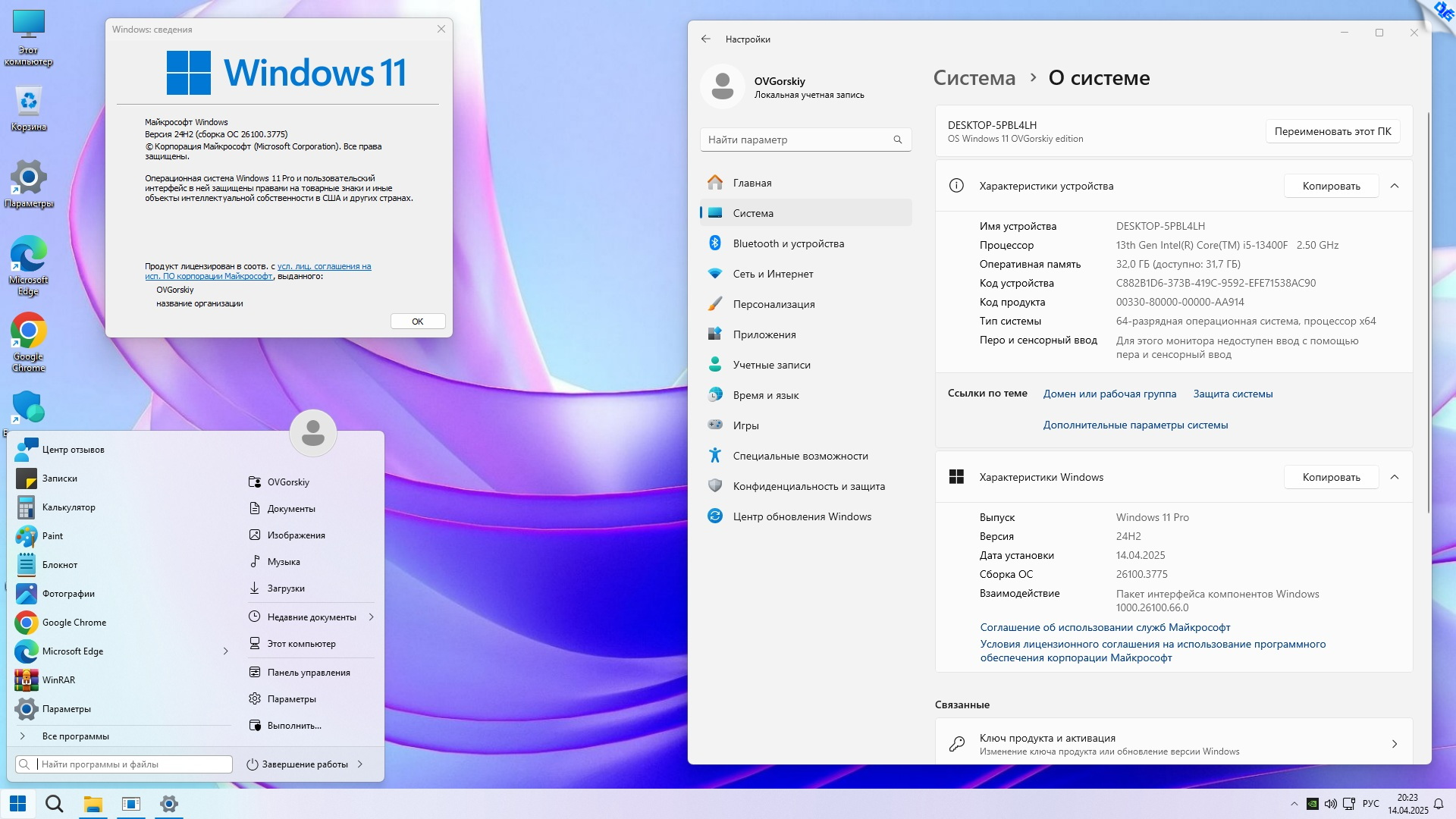
Task: Collapse the Windows specifications (Характеристики Windows) section
Action: pos(1394,477)
